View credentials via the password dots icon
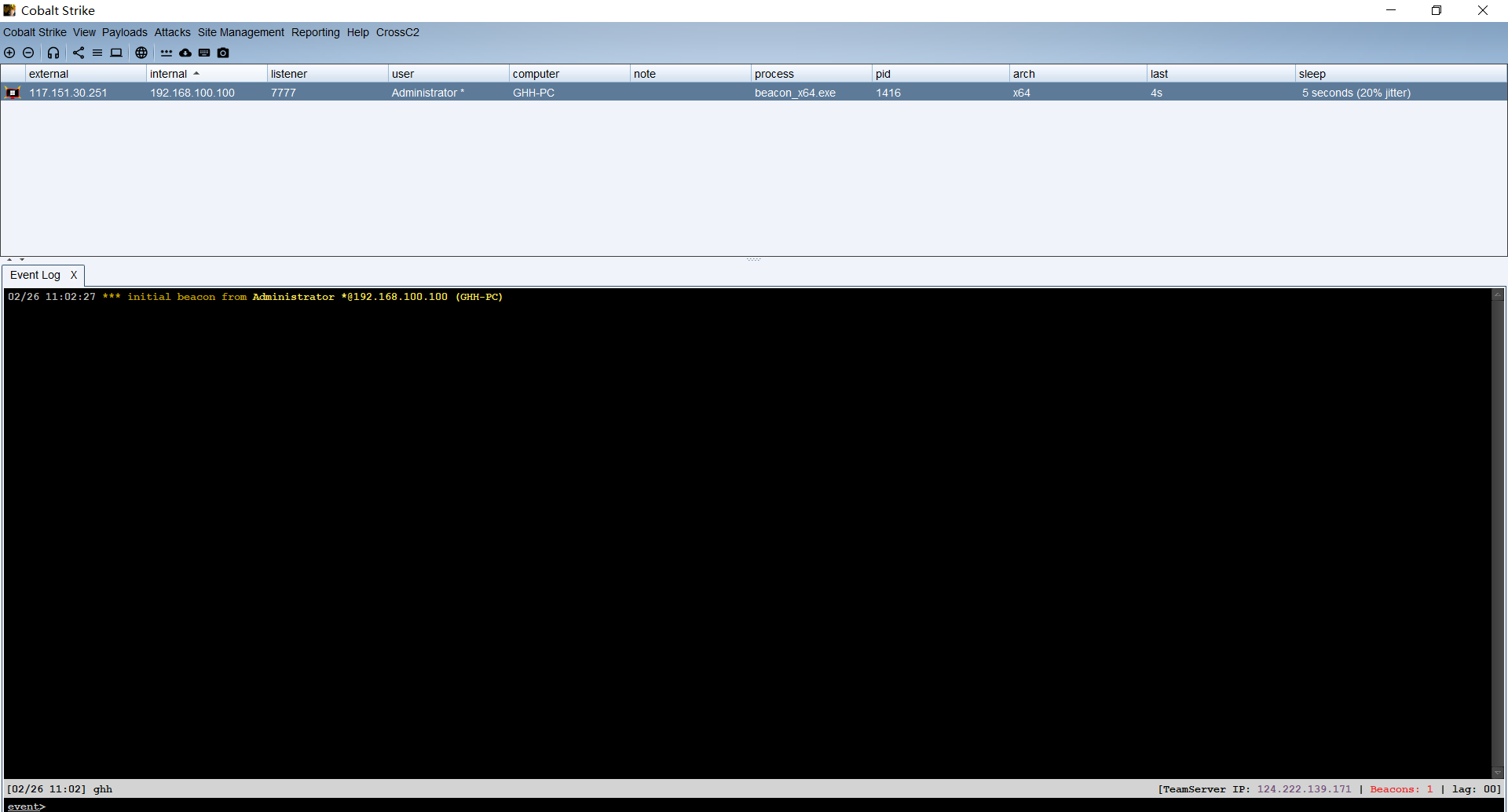Screen dimensions: 1508x812 tap(167, 53)
